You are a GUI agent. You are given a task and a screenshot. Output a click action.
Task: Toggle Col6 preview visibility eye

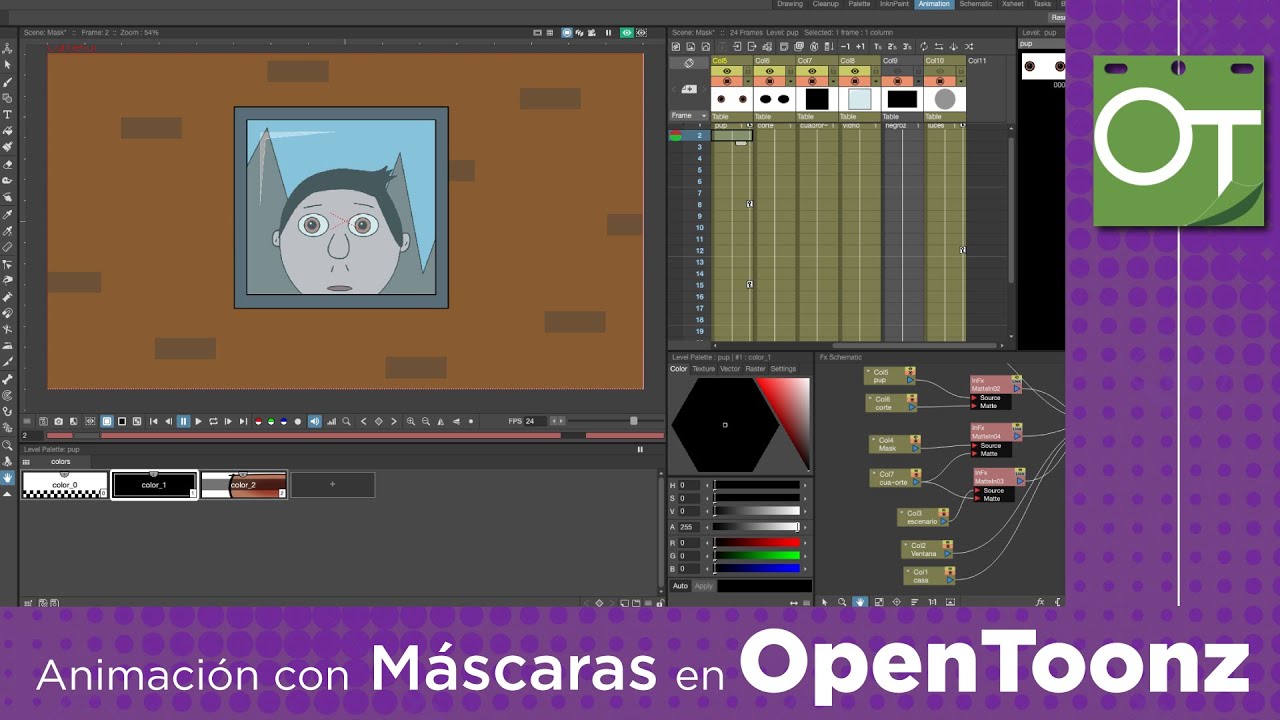(770, 71)
